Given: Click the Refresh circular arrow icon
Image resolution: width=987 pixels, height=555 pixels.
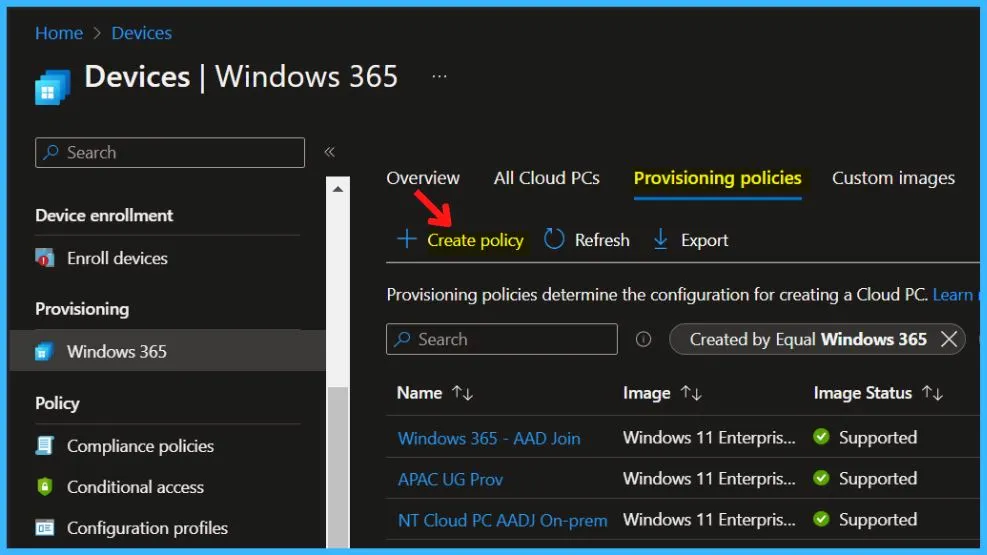Looking at the screenshot, I should click(554, 239).
